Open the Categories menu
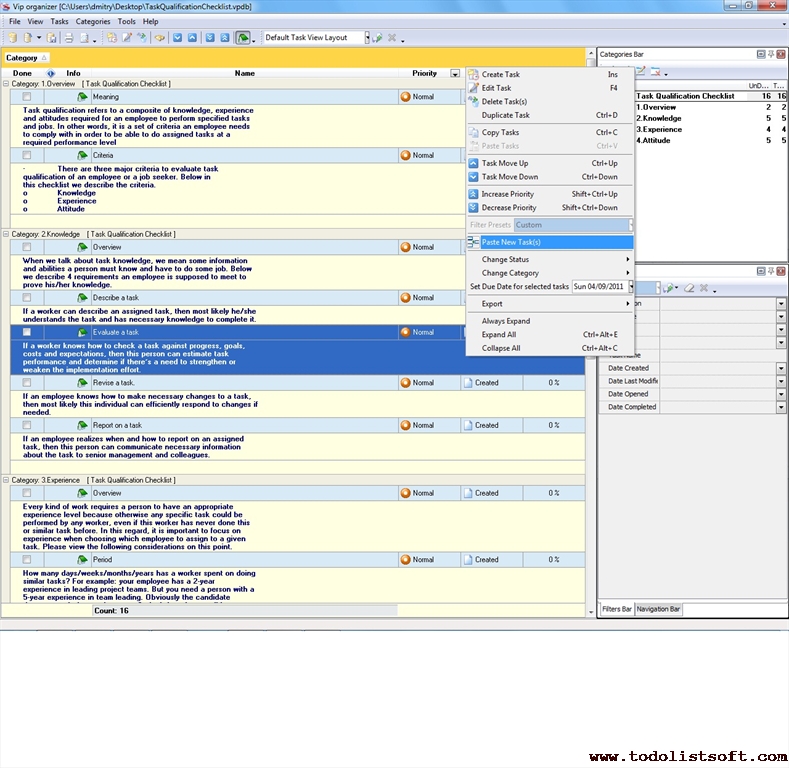789x768 pixels. (93, 21)
